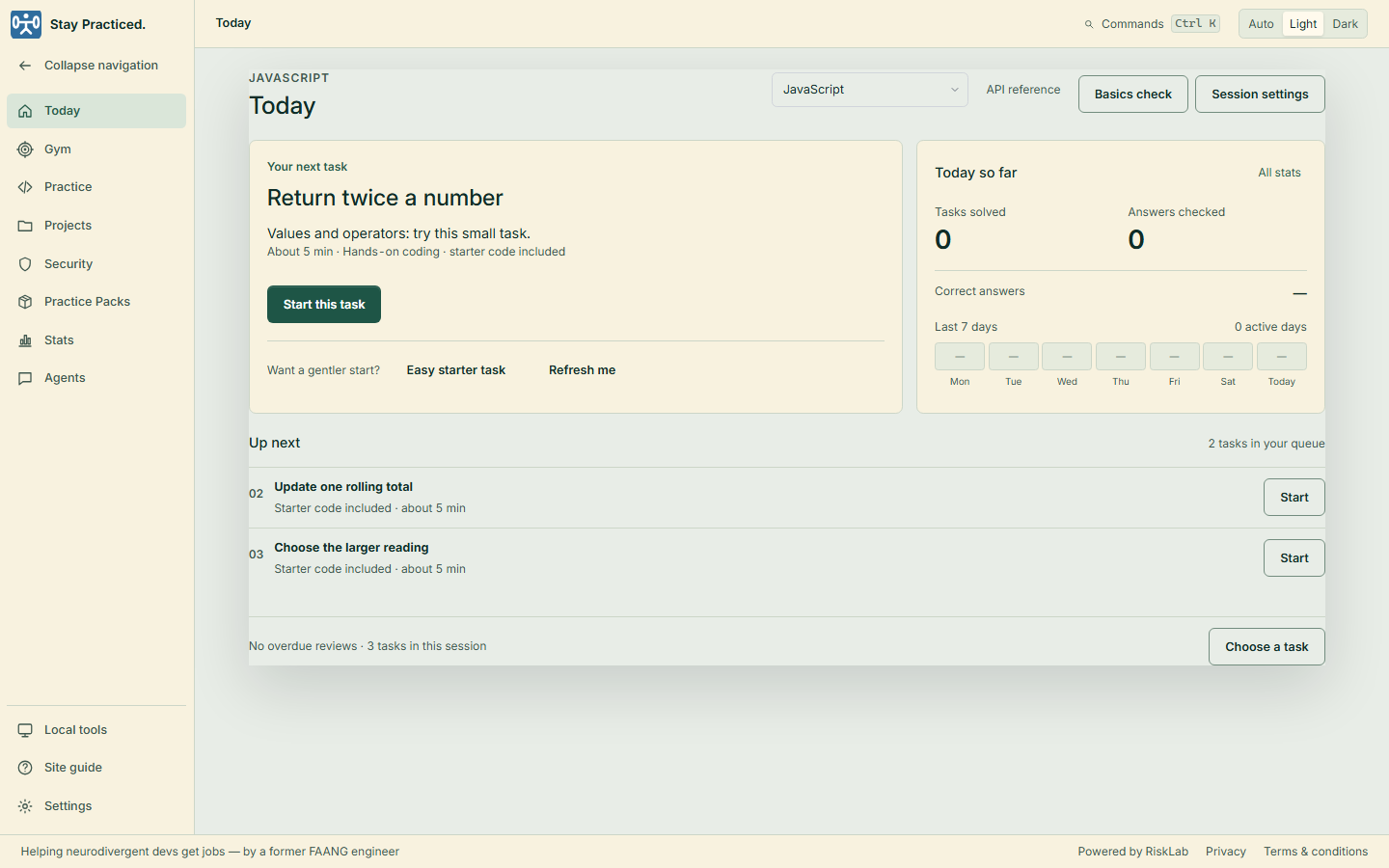This screenshot has width=1389, height=868.
Task: Click the Practice code brackets icon
Action: [x=25, y=187]
